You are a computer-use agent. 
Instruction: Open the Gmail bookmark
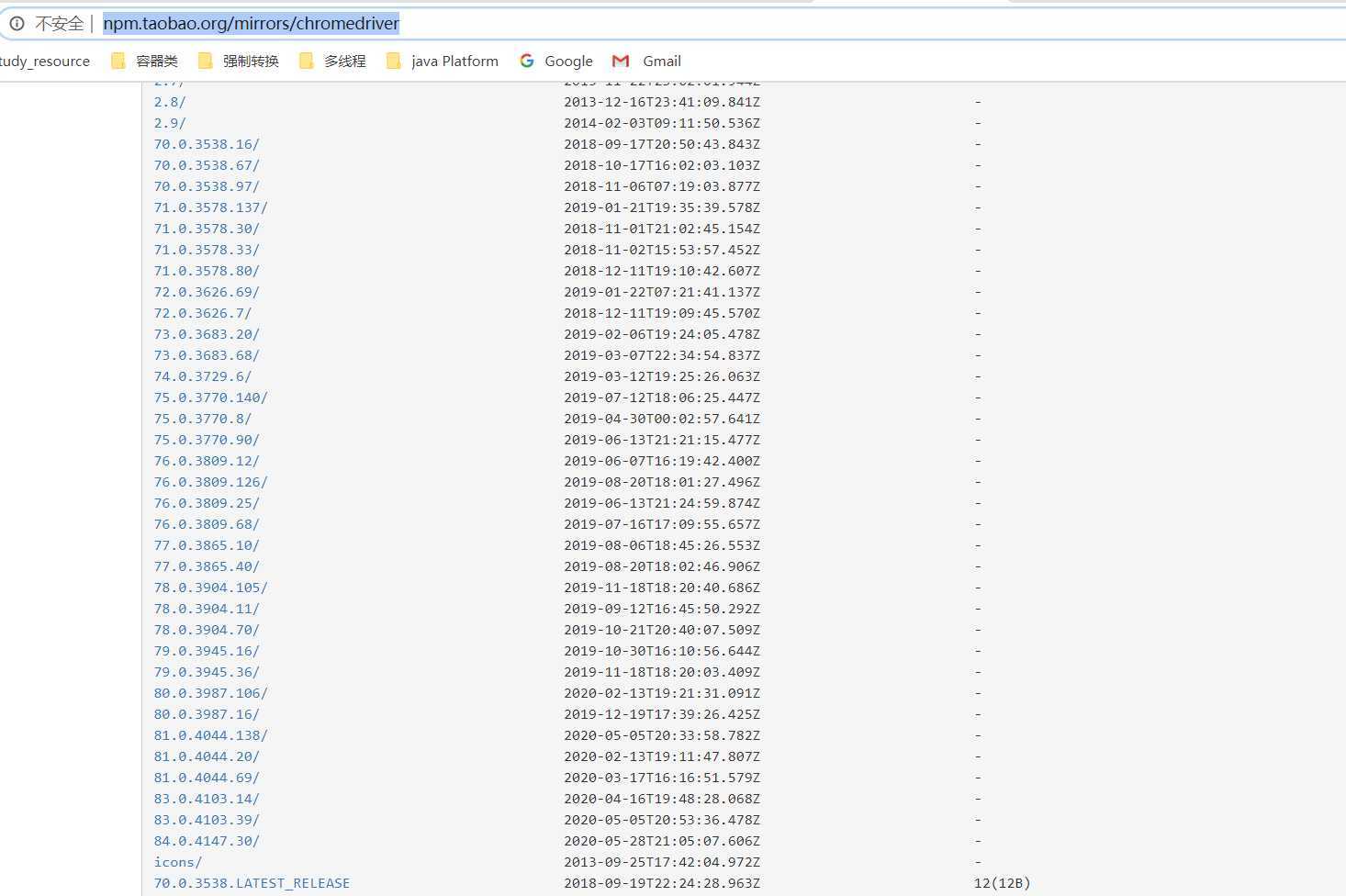pos(647,61)
